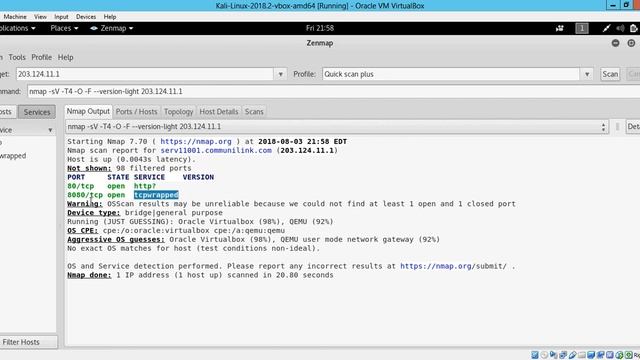640x360 pixels.
Task: Open the VirtualBox Devices menu
Action: click(86, 17)
